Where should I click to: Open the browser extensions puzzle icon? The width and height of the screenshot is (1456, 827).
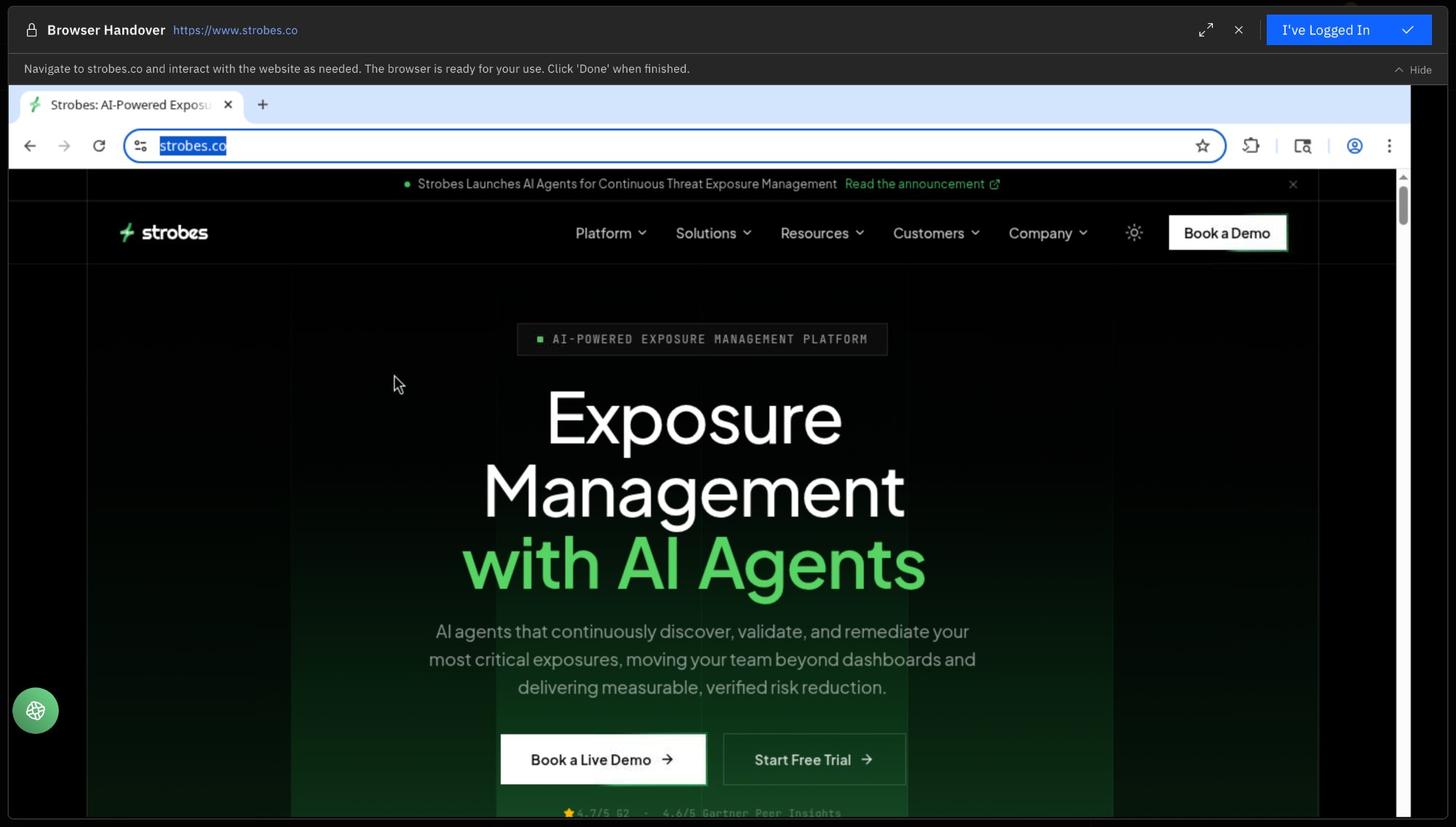(x=1251, y=146)
